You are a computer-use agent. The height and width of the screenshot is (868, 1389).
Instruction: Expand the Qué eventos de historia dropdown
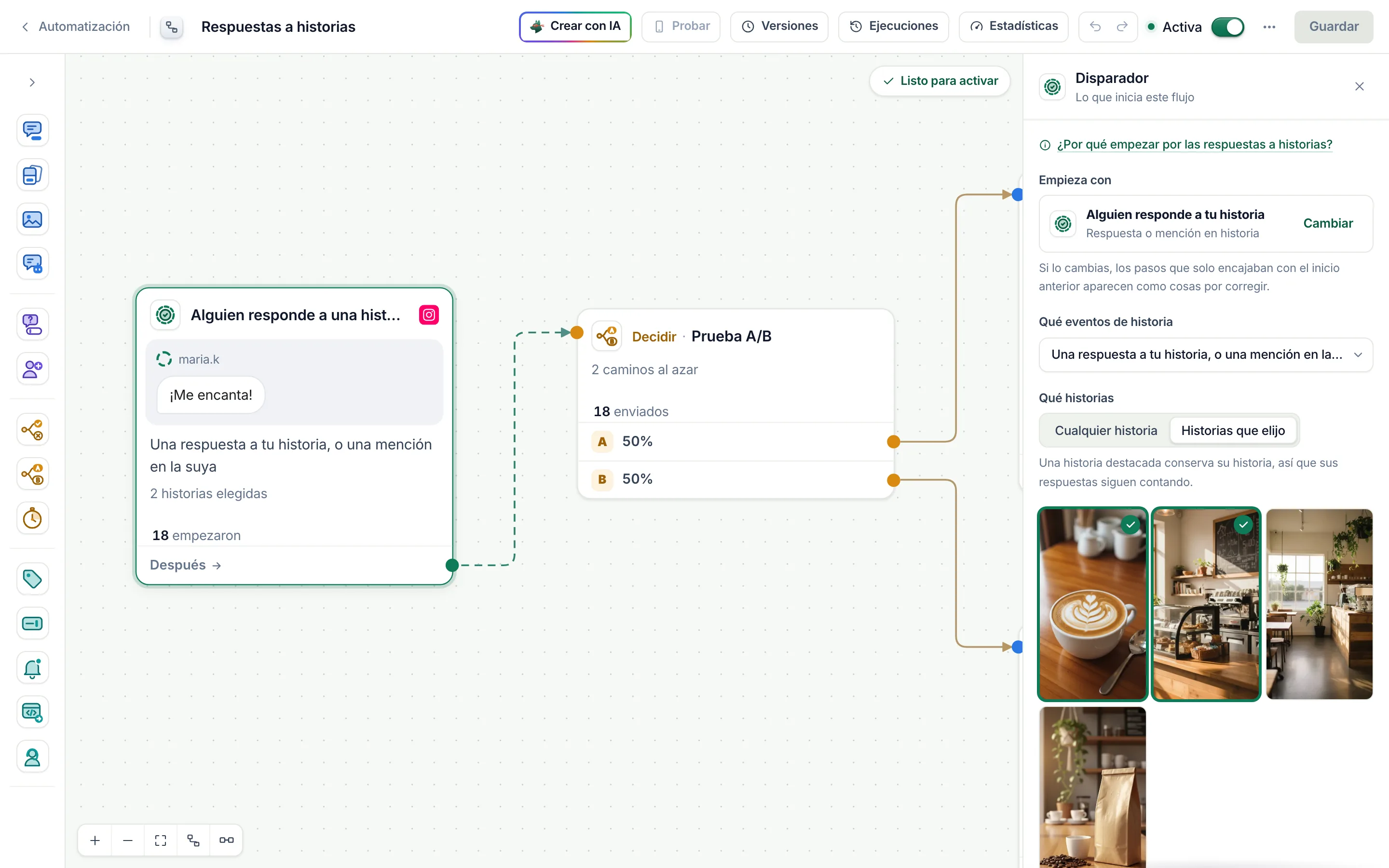click(1205, 355)
